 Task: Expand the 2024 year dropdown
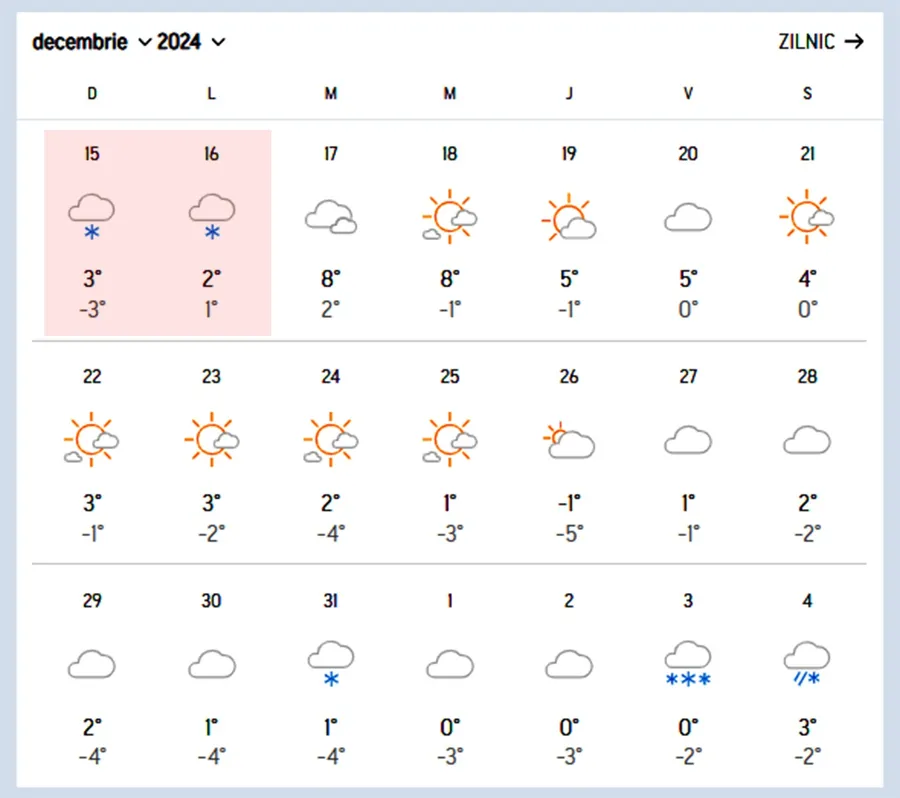(x=191, y=42)
